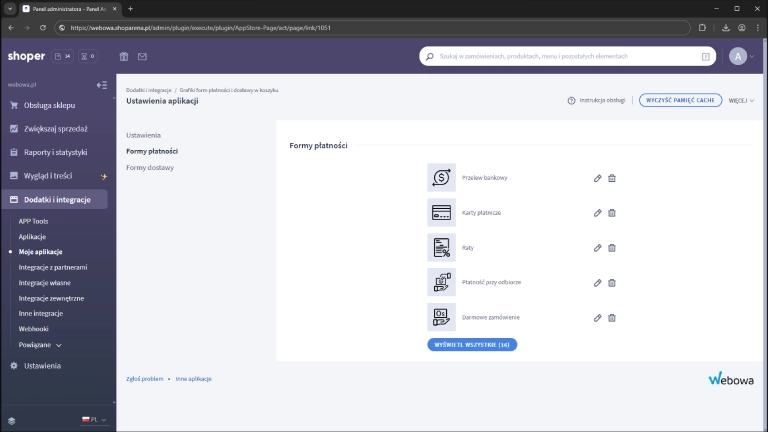Click the Wyczyść pamięć cache button
The image size is (768, 432).
click(679, 101)
